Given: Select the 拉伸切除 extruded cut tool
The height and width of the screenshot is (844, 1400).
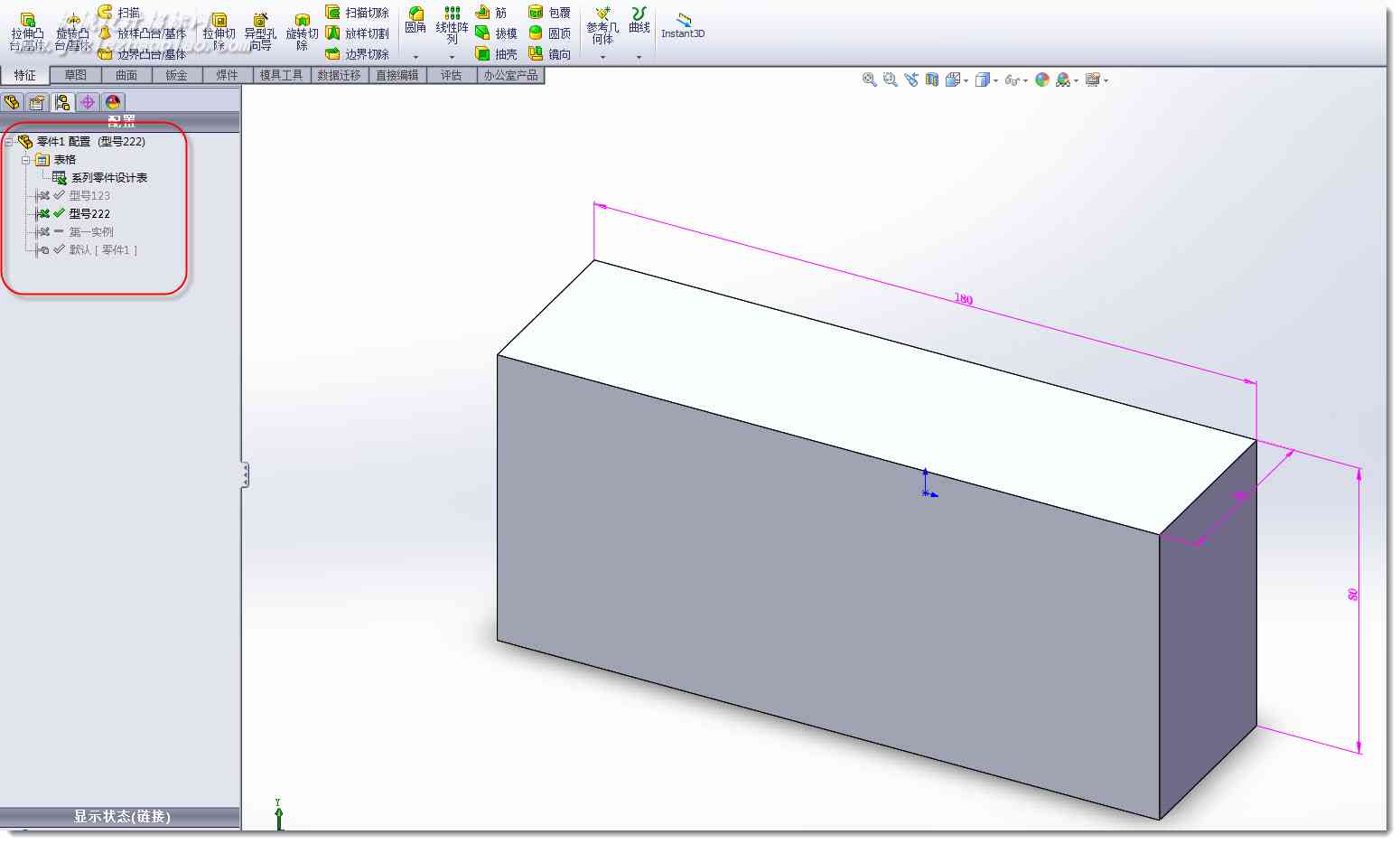Looking at the screenshot, I should pyautogui.click(x=219, y=32).
